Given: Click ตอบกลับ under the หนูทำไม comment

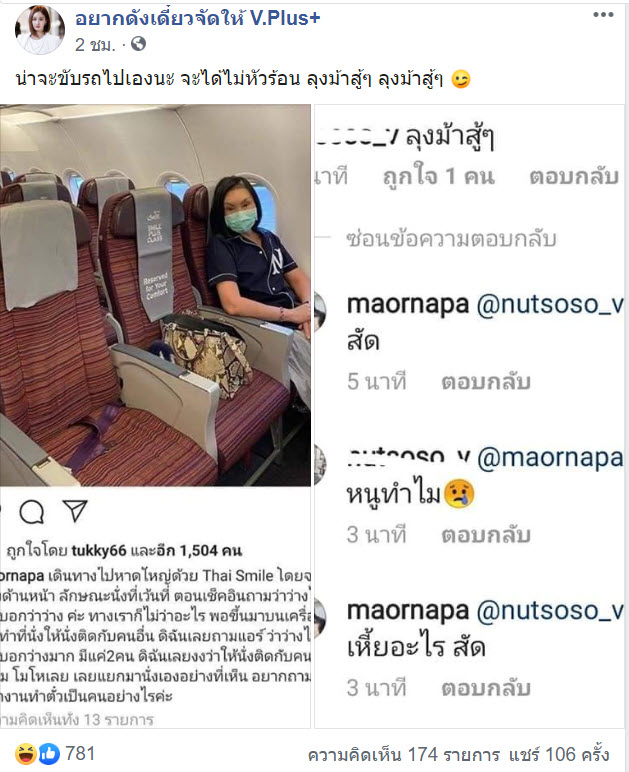Looking at the screenshot, I should pos(486,535).
